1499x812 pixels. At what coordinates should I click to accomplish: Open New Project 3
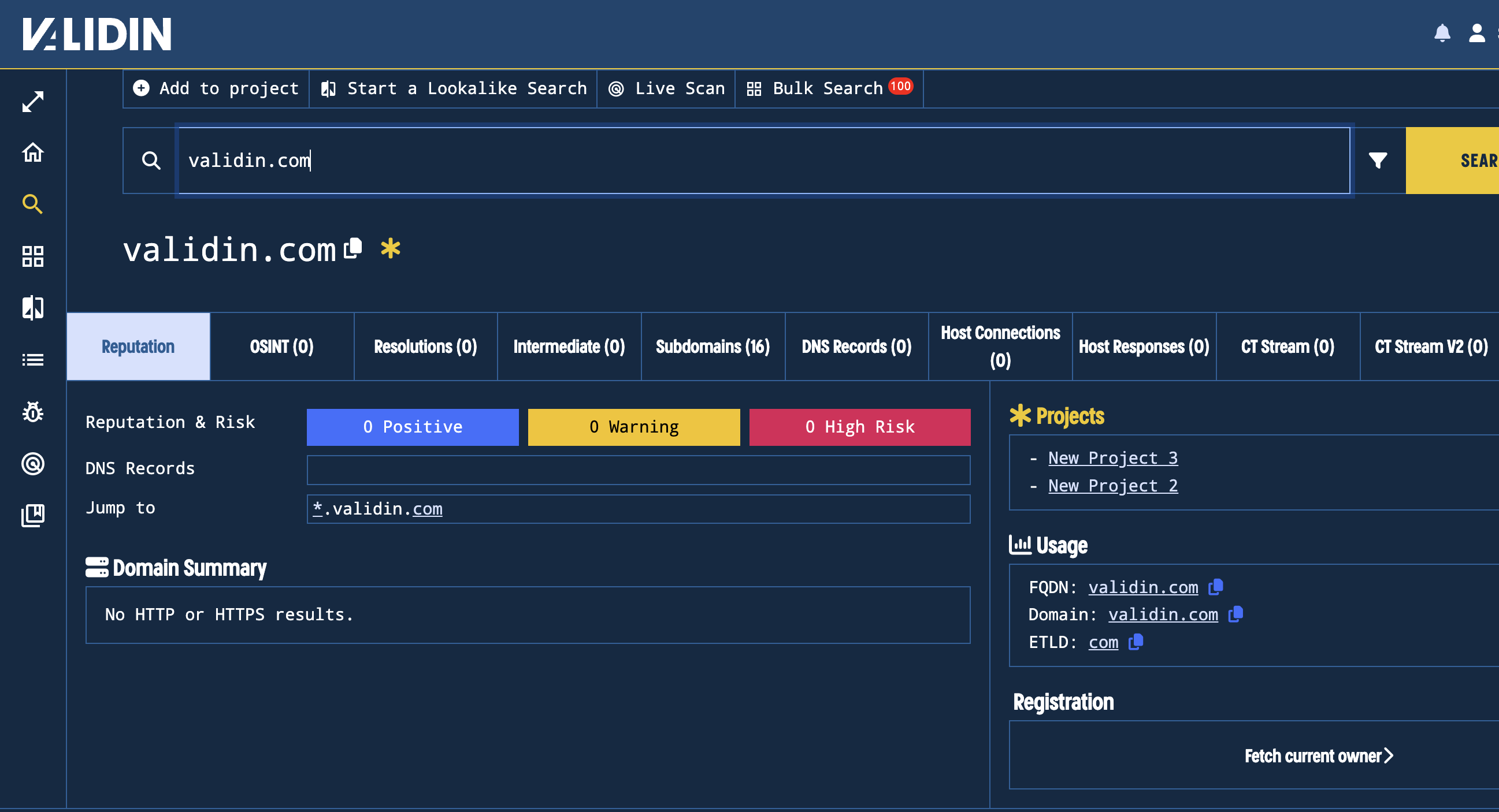pyautogui.click(x=1112, y=458)
